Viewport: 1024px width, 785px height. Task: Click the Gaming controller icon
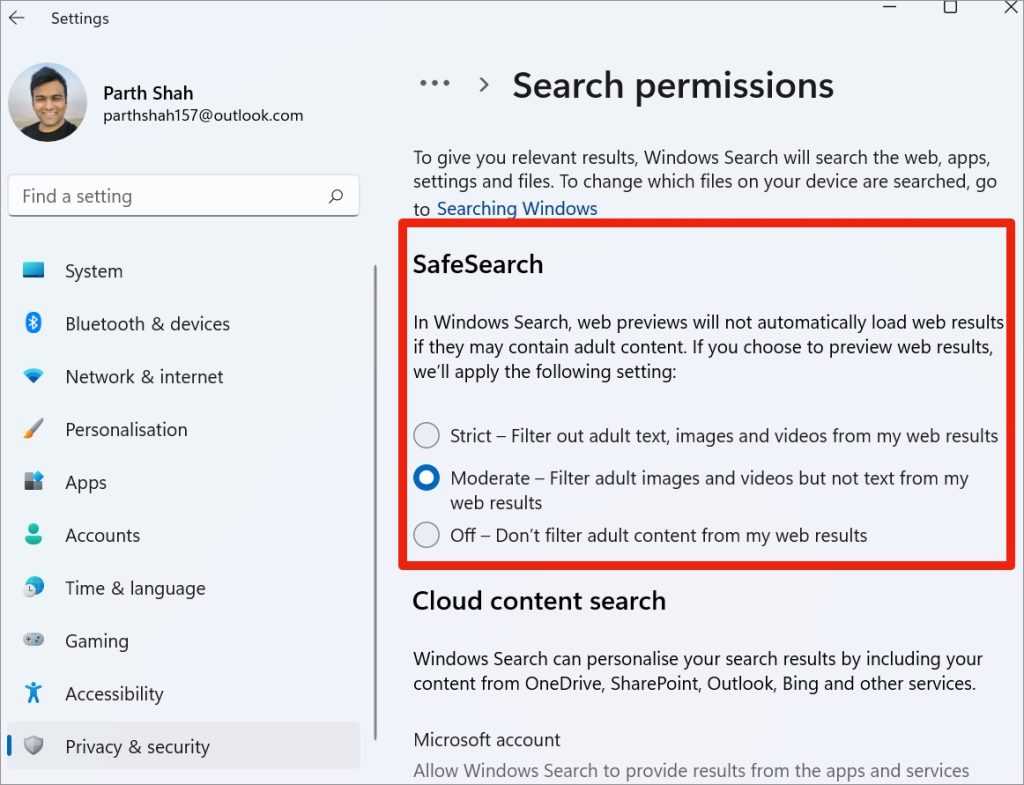coord(34,640)
